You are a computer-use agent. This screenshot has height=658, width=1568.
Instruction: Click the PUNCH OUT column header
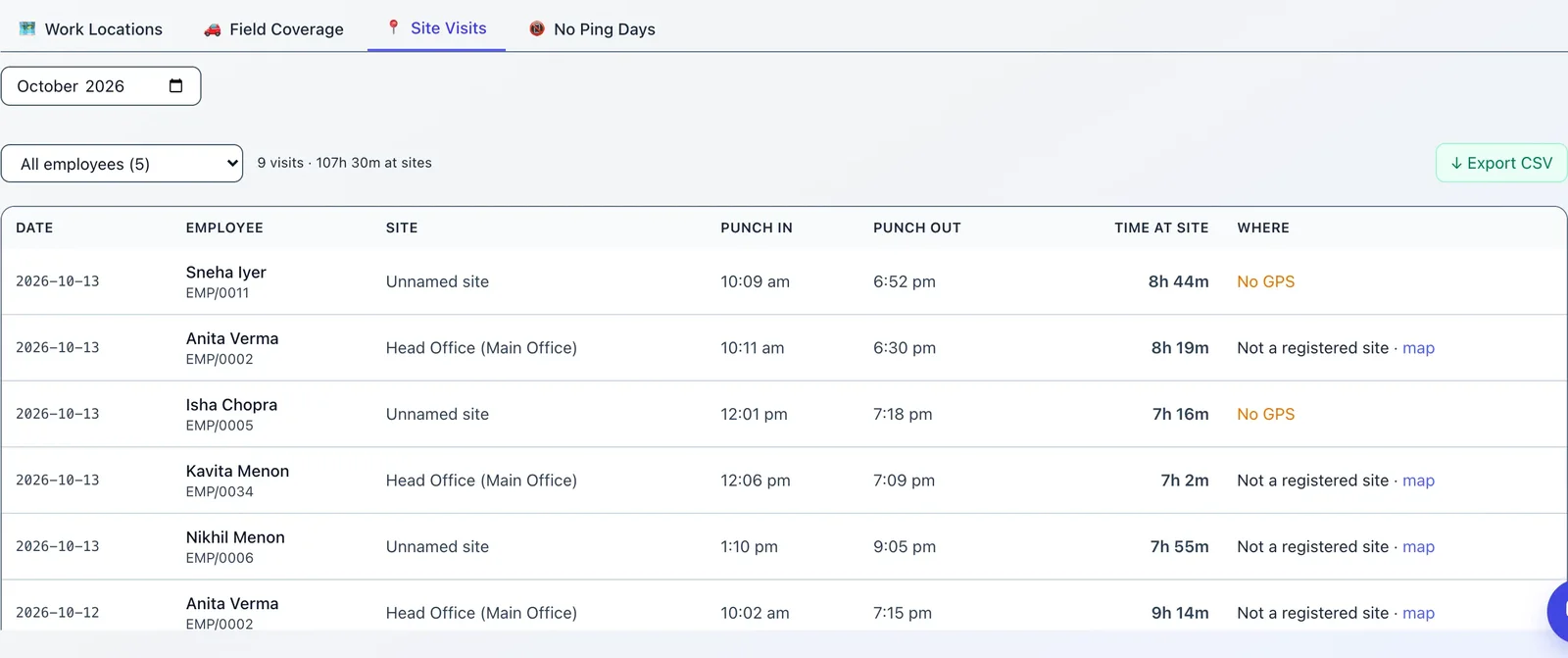pos(917,228)
